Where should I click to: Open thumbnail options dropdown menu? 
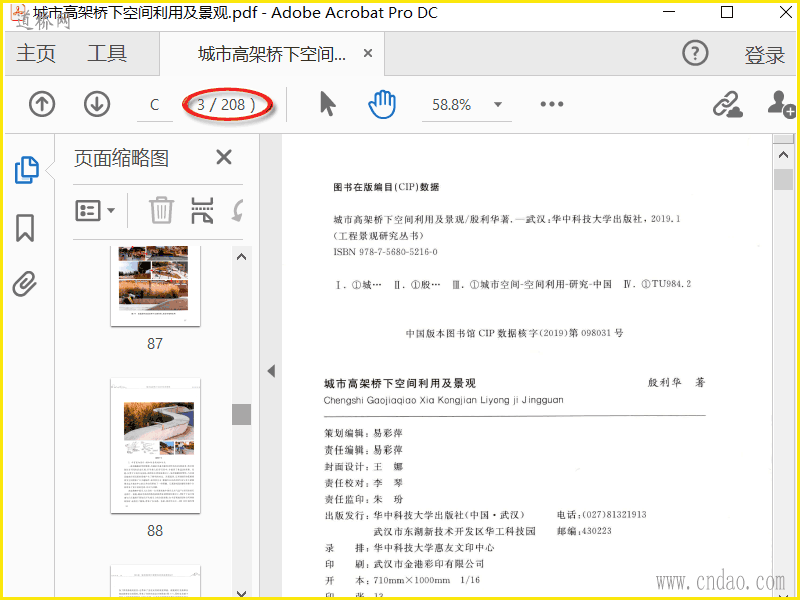click(95, 210)
